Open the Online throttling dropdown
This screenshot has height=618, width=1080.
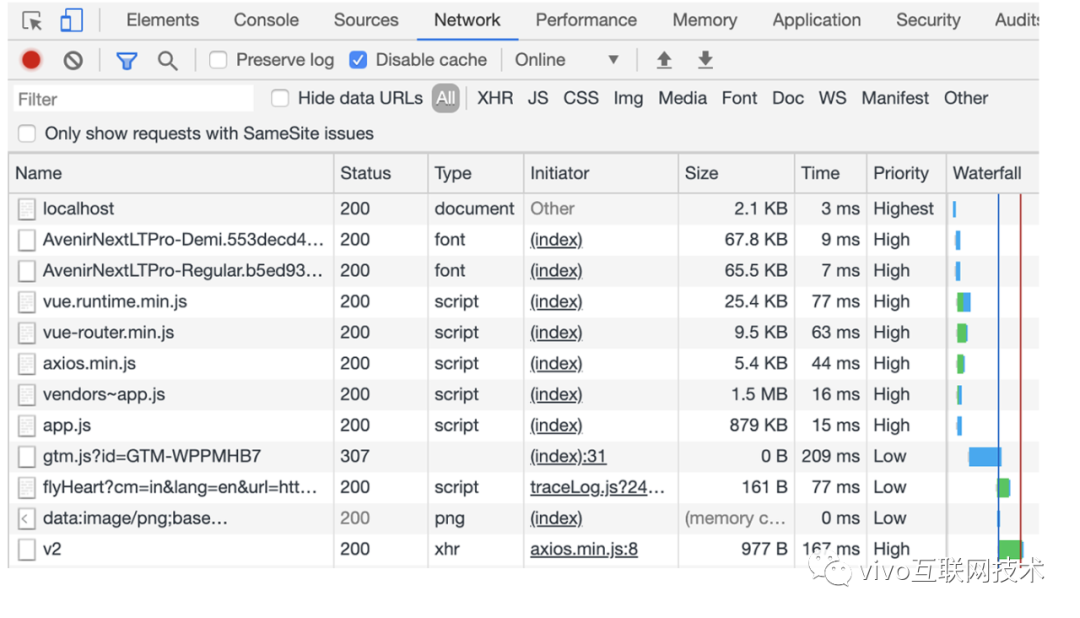(x=566, y=60)
